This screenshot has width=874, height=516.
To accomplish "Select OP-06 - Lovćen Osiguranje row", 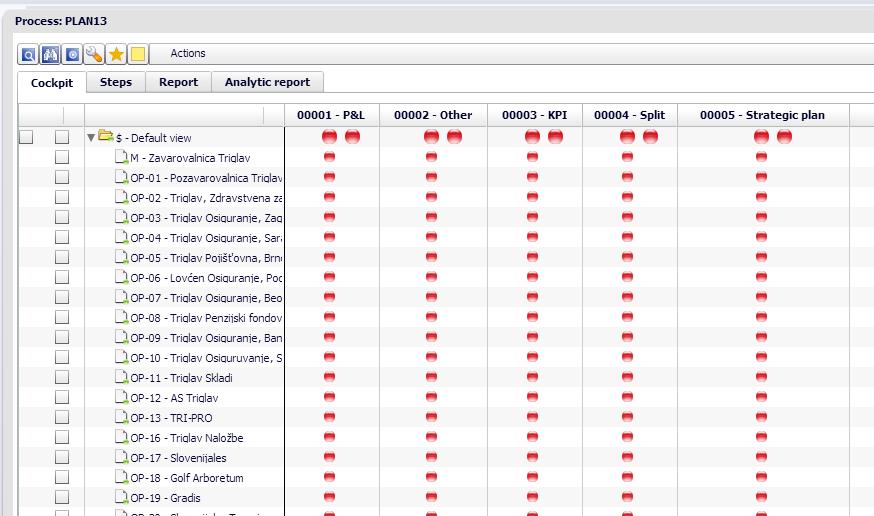I will click(206, 278).
